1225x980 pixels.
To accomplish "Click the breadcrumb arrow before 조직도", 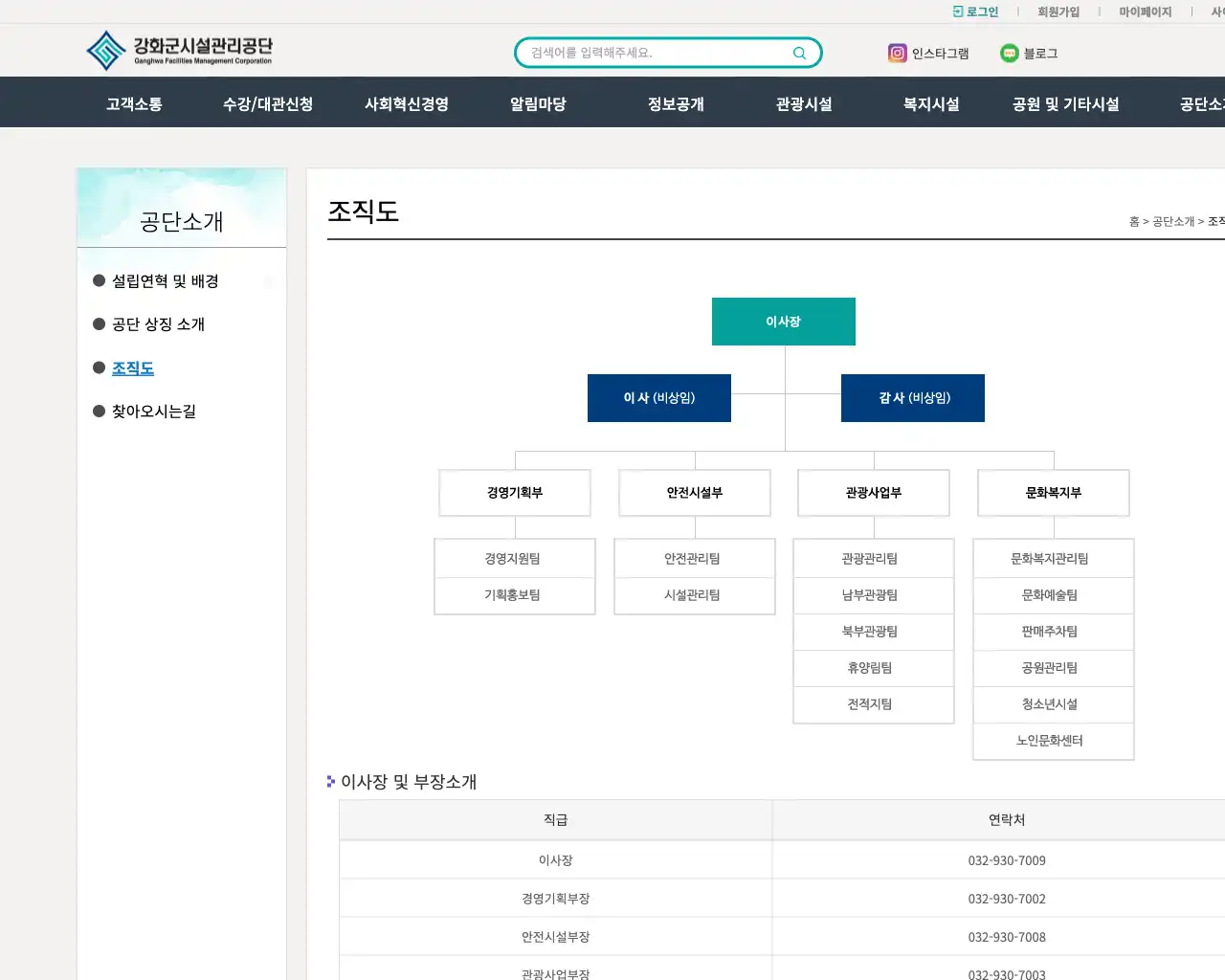I will click(1201, 221).
